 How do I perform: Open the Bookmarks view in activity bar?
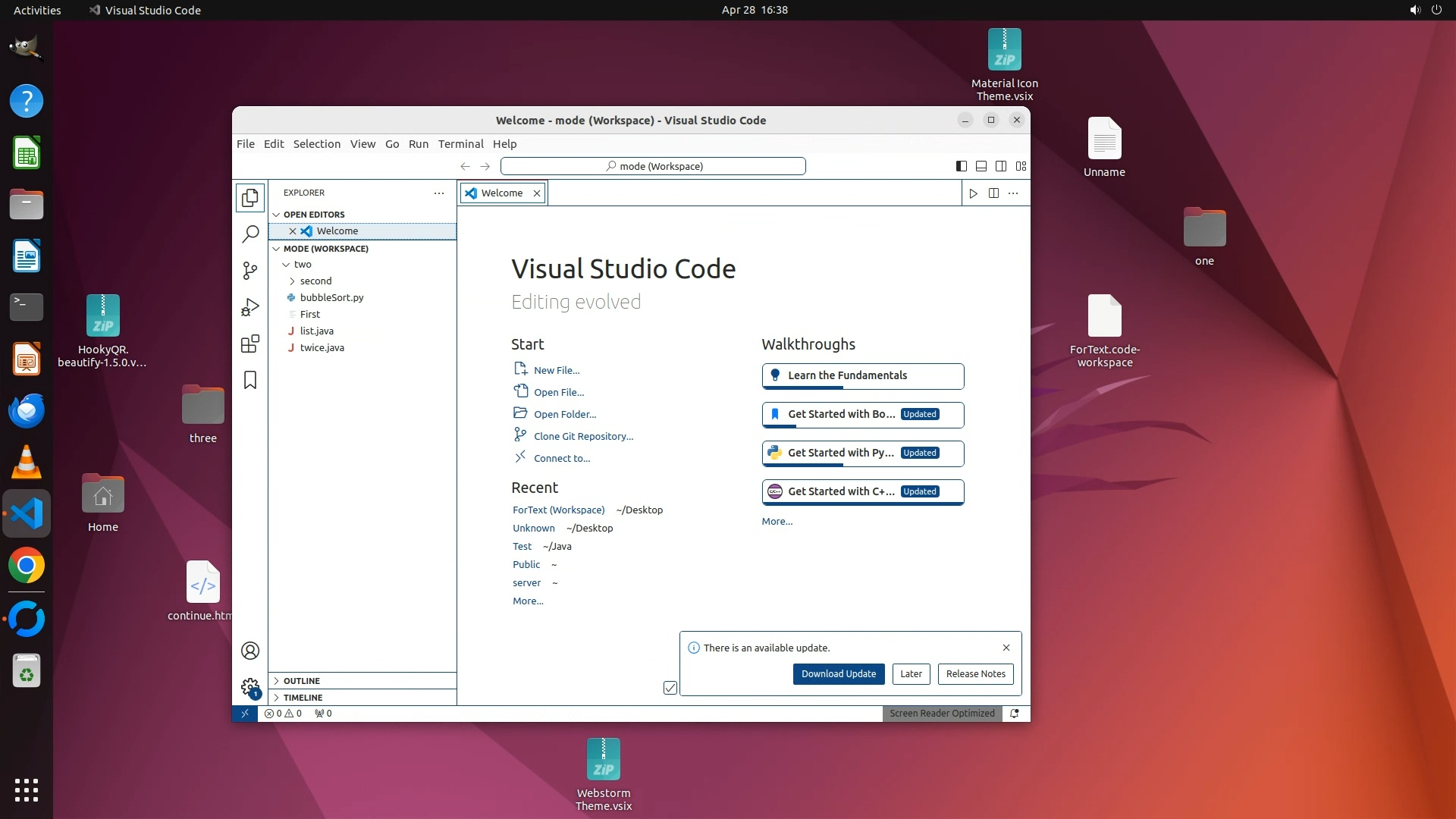tap(250, 380)
